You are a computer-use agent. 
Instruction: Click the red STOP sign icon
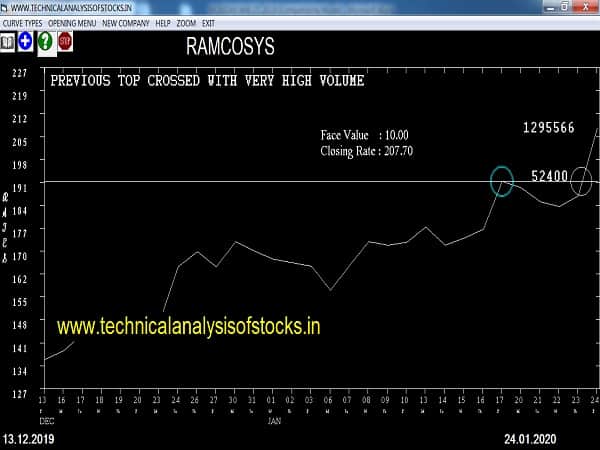click(x=65, y=41)
